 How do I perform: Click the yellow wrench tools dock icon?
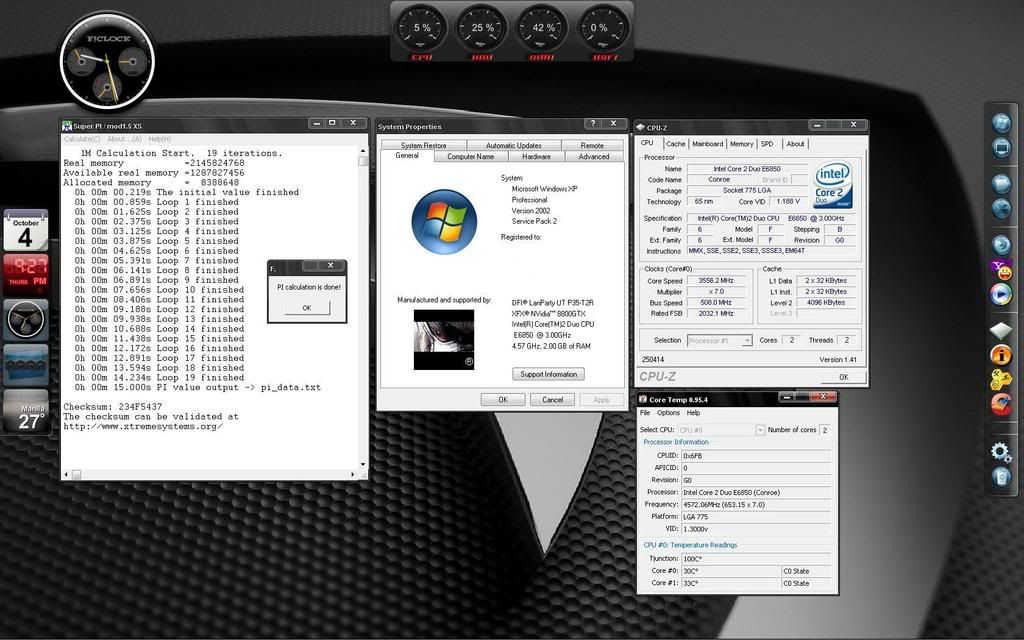1001,379
